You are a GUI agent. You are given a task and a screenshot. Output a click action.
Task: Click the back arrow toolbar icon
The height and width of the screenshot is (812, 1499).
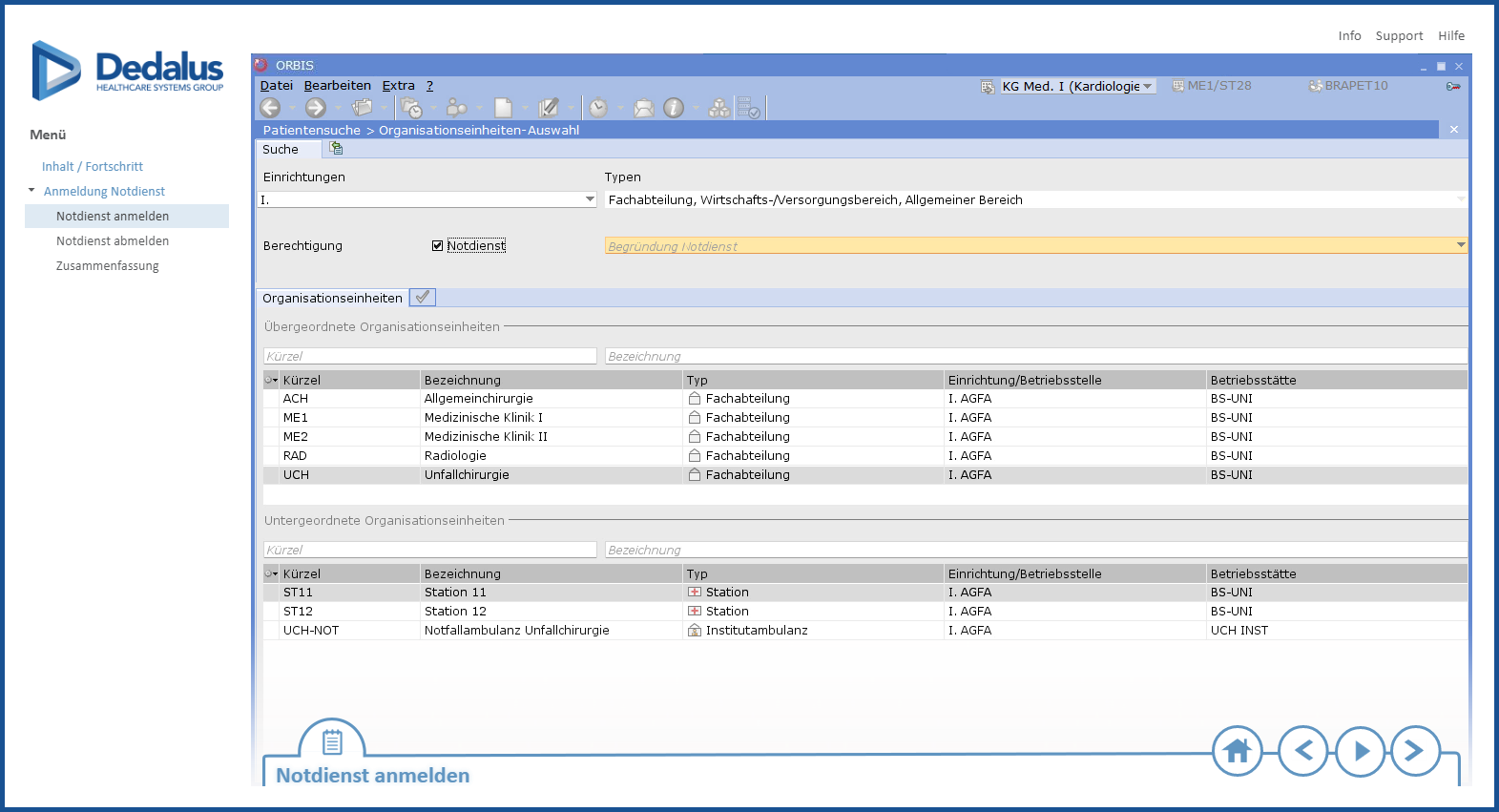pyautogui.click(x=271, y=108)
